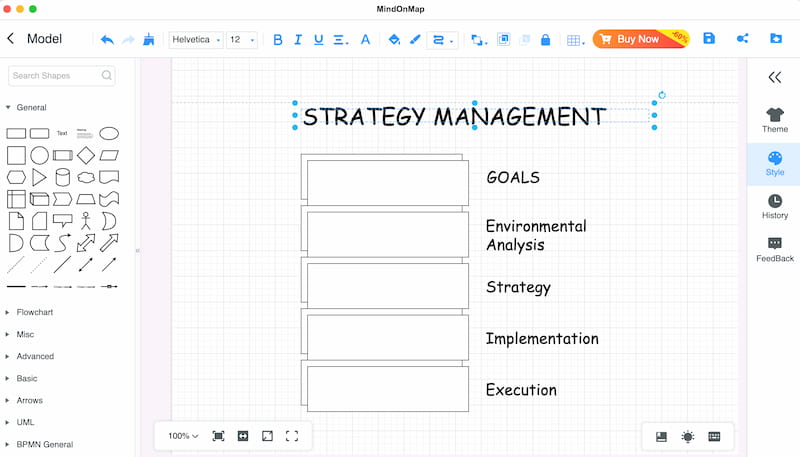The width and height of the screenshot is (800, 457).
Task: Open the 100% zoom dropdown
Action: 183,436
